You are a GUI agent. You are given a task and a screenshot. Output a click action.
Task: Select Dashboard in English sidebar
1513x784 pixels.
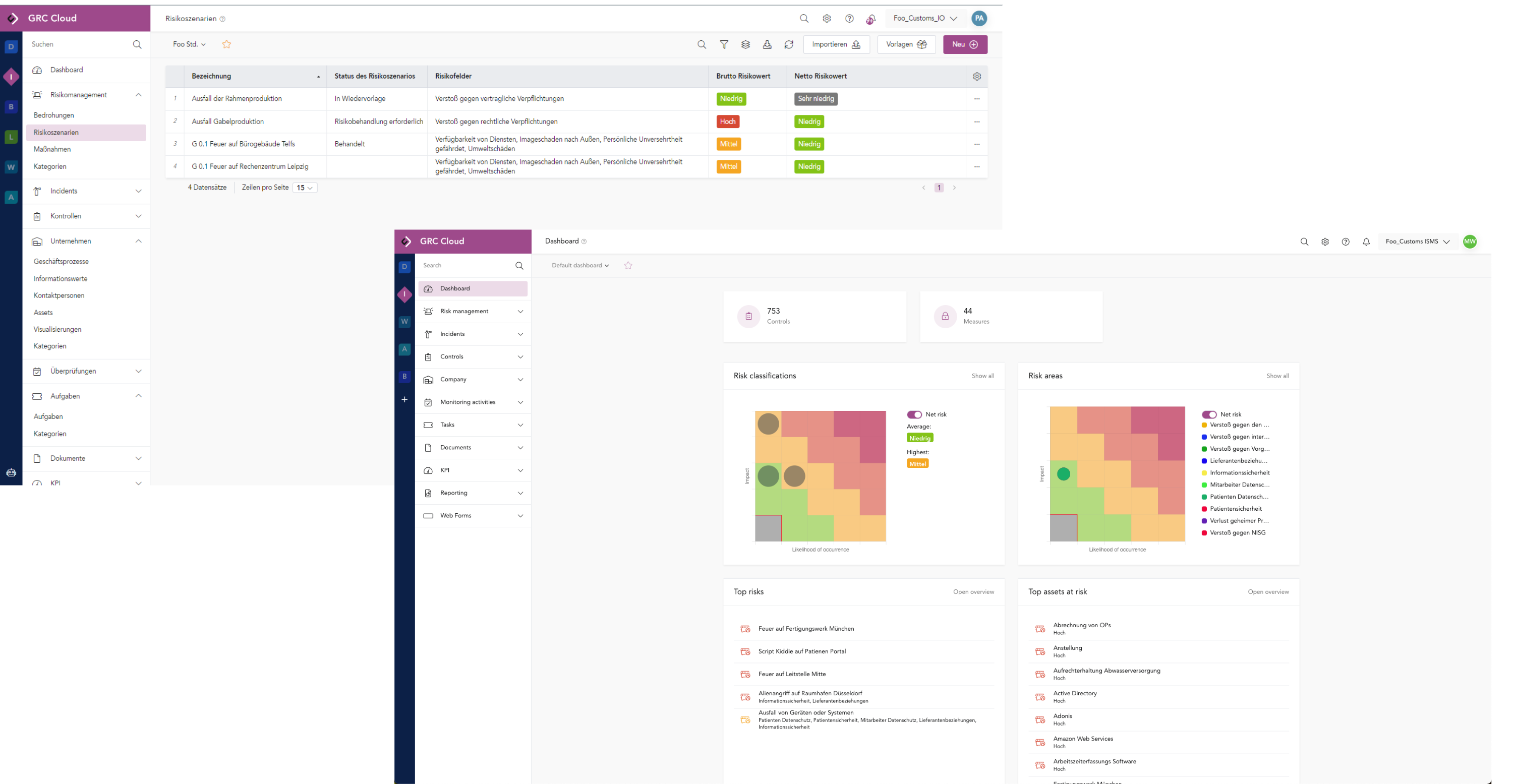click(x=473, y=288)
